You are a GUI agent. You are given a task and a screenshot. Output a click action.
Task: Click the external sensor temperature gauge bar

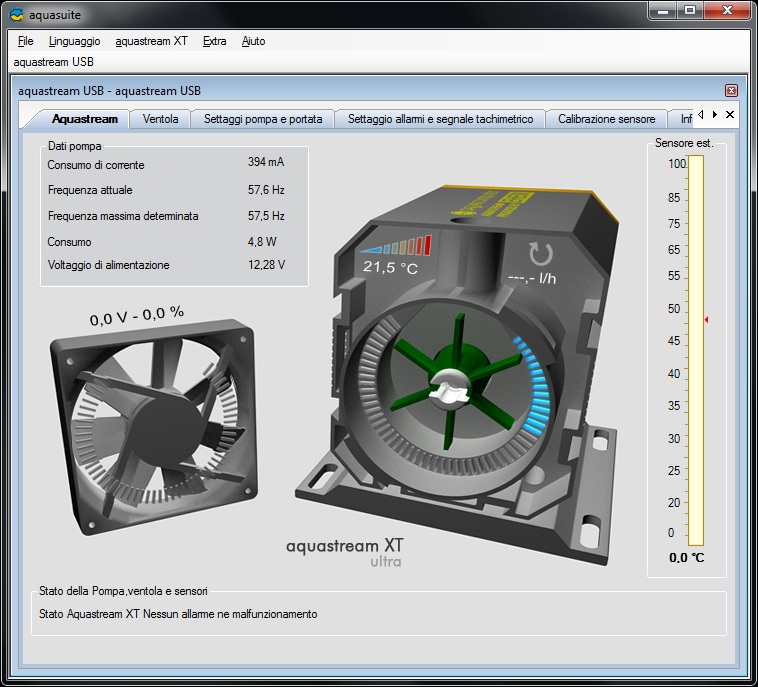(695, 350)
